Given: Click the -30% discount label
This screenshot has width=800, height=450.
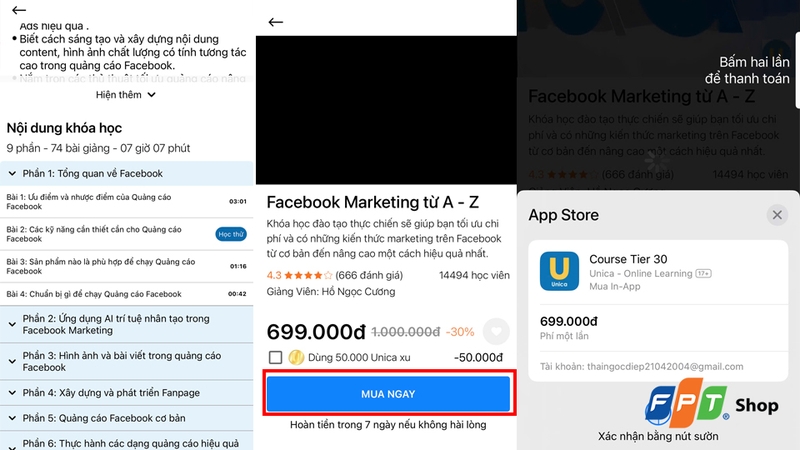Looking at the screenshot, I should [460, 332].
